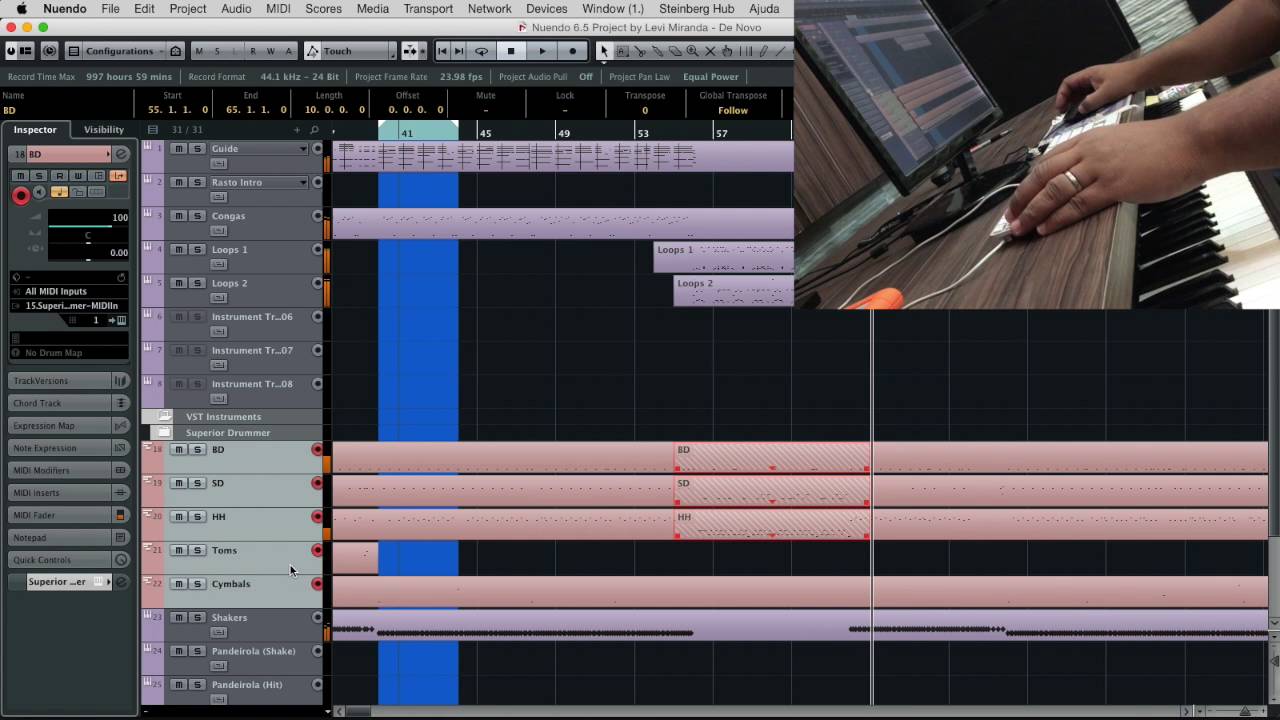Go to next marker in transport

(458, 51)
